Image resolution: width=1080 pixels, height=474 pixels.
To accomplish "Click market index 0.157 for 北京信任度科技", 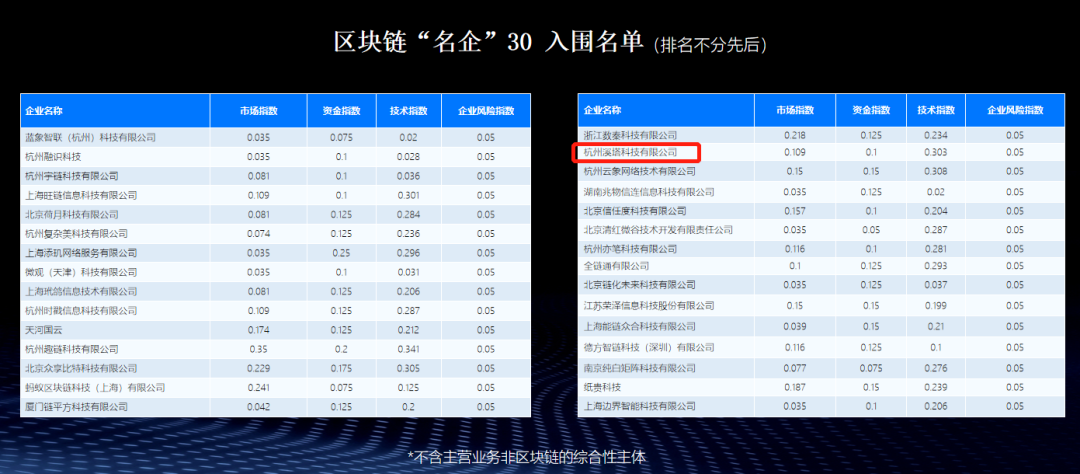I will [x=795, y=210].
